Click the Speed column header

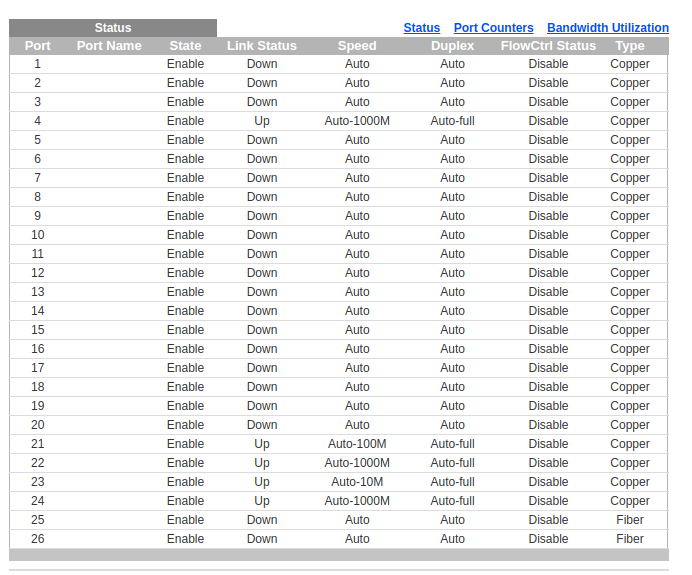tap(357, 46)
